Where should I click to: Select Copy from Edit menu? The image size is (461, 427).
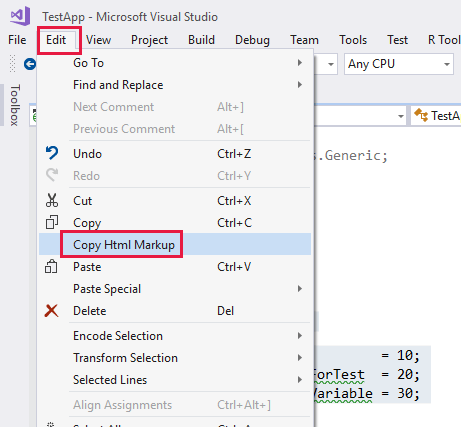coord(175,223)
